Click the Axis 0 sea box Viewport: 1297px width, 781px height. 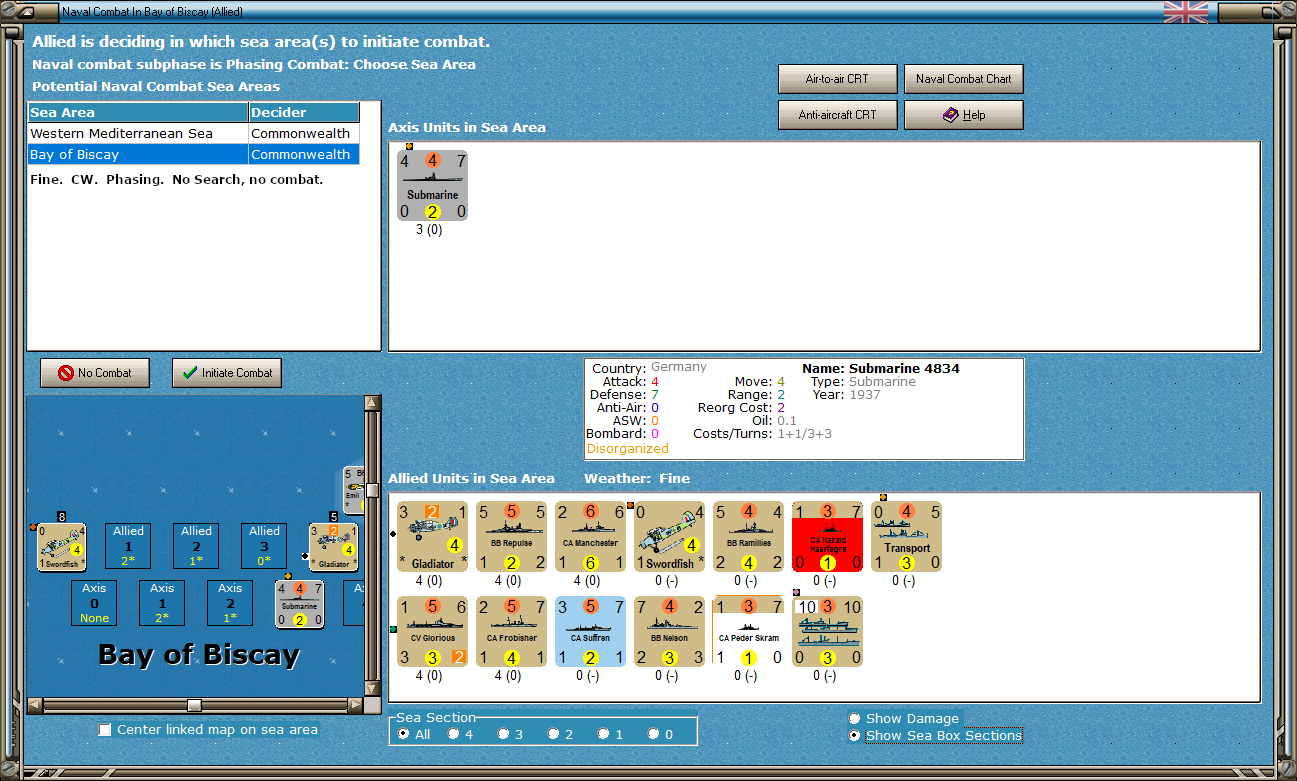click(x=94, y=604)
